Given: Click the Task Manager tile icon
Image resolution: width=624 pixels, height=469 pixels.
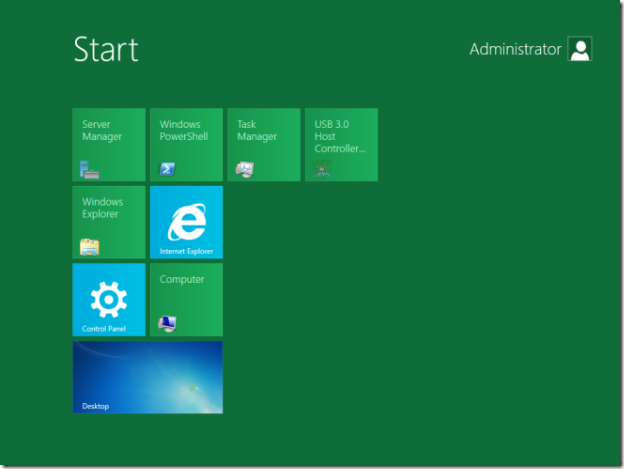Looking at the screenshot, I should 245,169.
